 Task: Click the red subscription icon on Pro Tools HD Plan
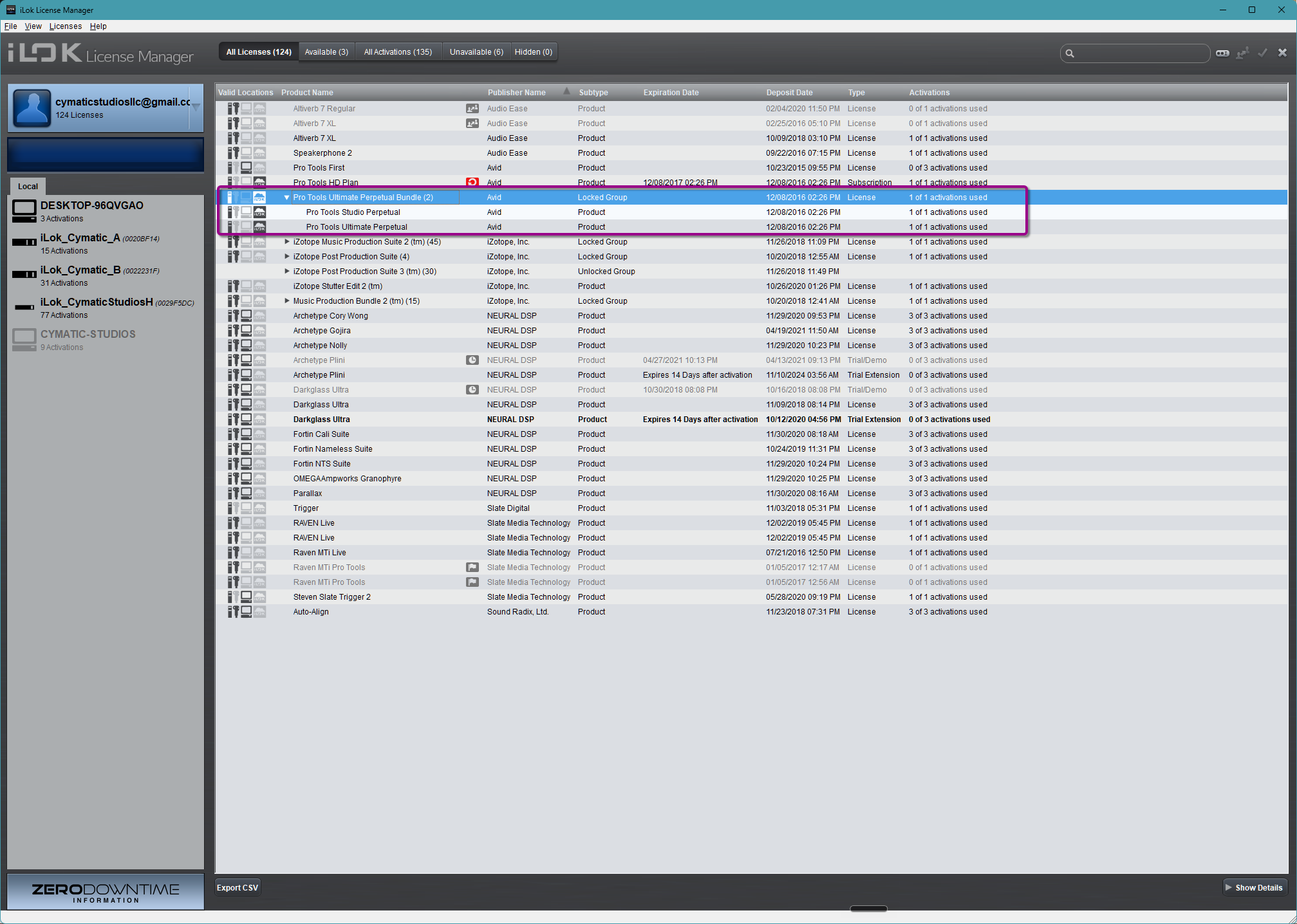(x=472, y=183)
